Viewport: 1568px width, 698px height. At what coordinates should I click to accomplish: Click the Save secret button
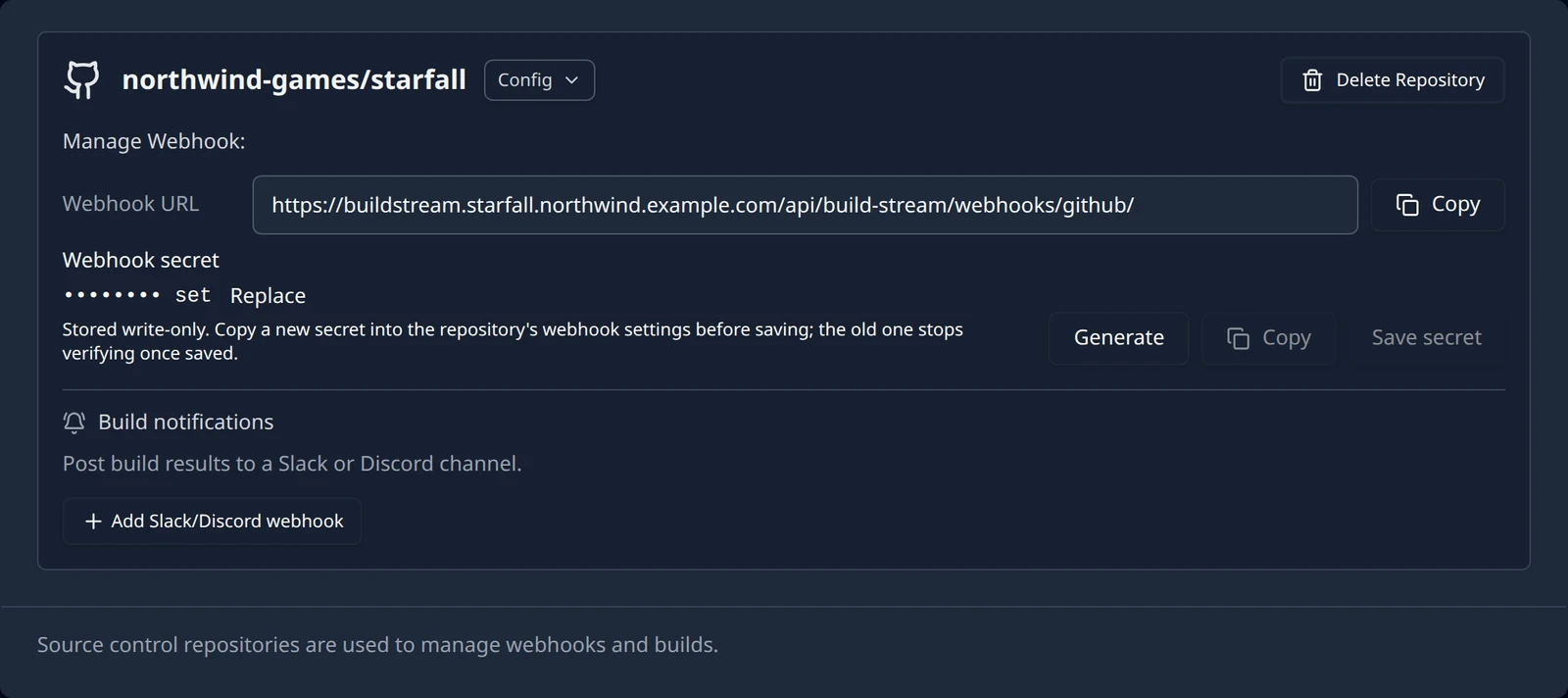(1426, 338)
